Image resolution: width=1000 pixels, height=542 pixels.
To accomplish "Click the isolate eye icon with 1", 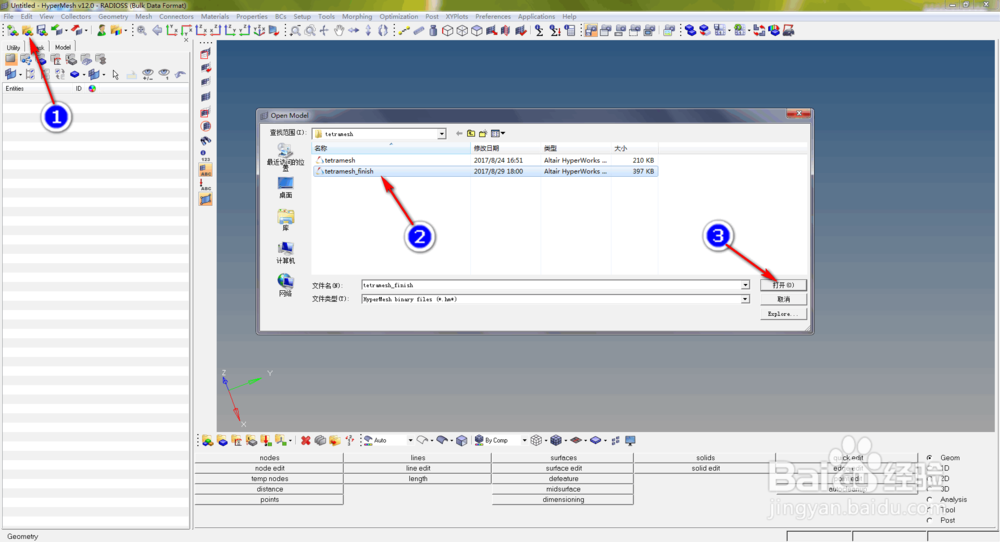I will point(165,75).
